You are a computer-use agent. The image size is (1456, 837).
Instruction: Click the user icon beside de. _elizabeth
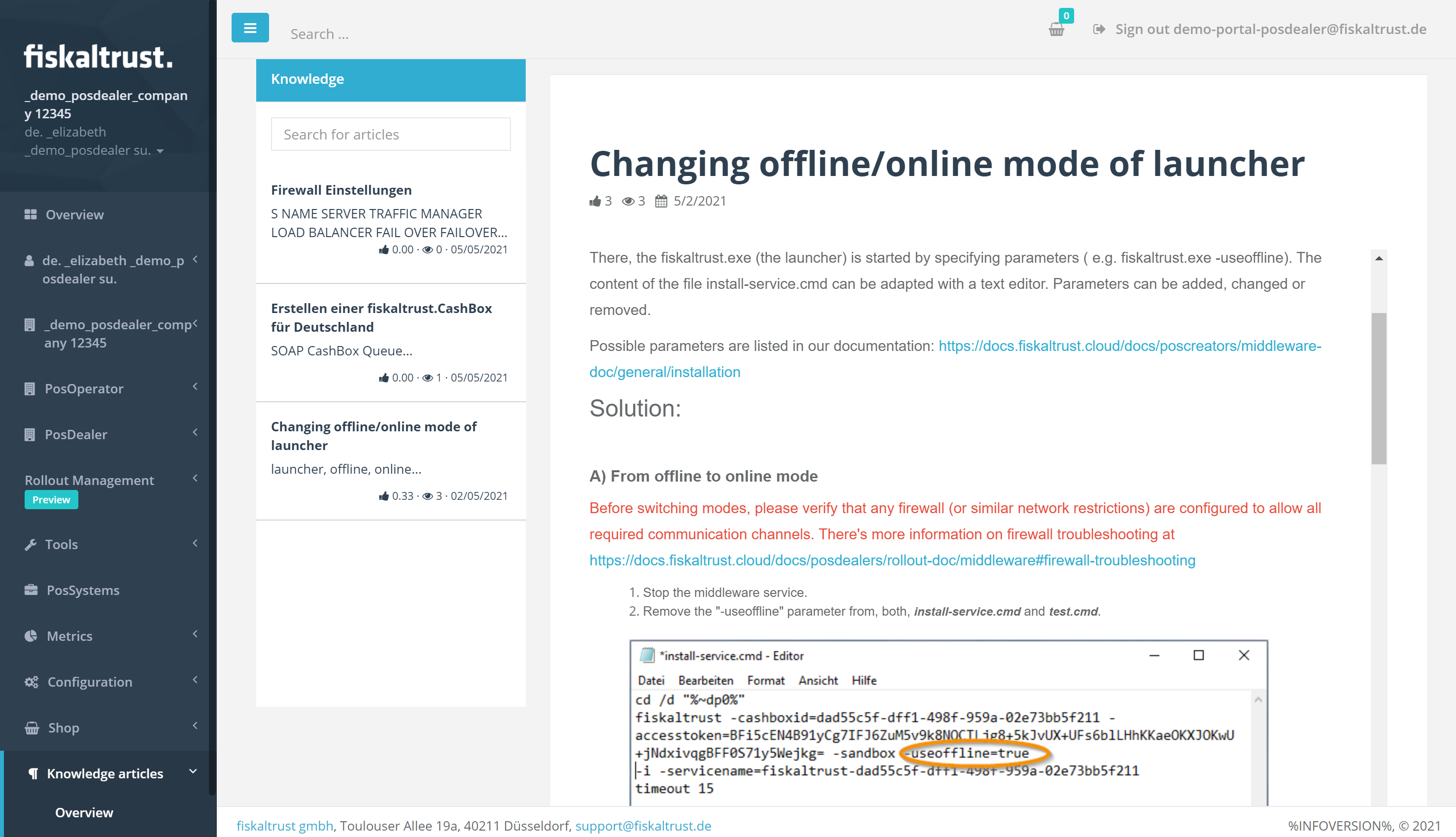coord(29,261)
